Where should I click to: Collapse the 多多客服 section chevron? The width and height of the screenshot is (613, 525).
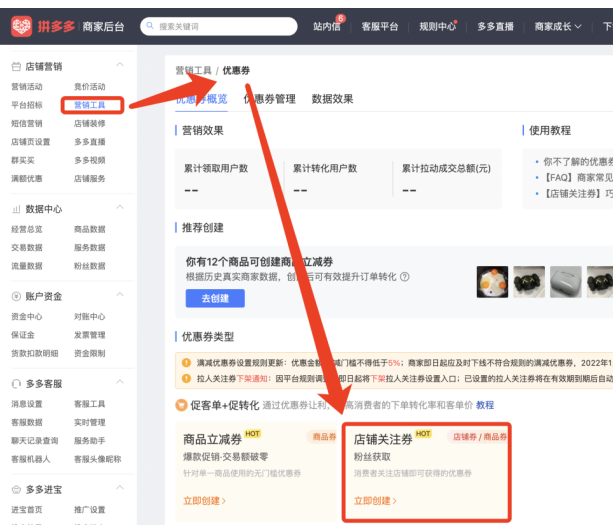(120, 382)
